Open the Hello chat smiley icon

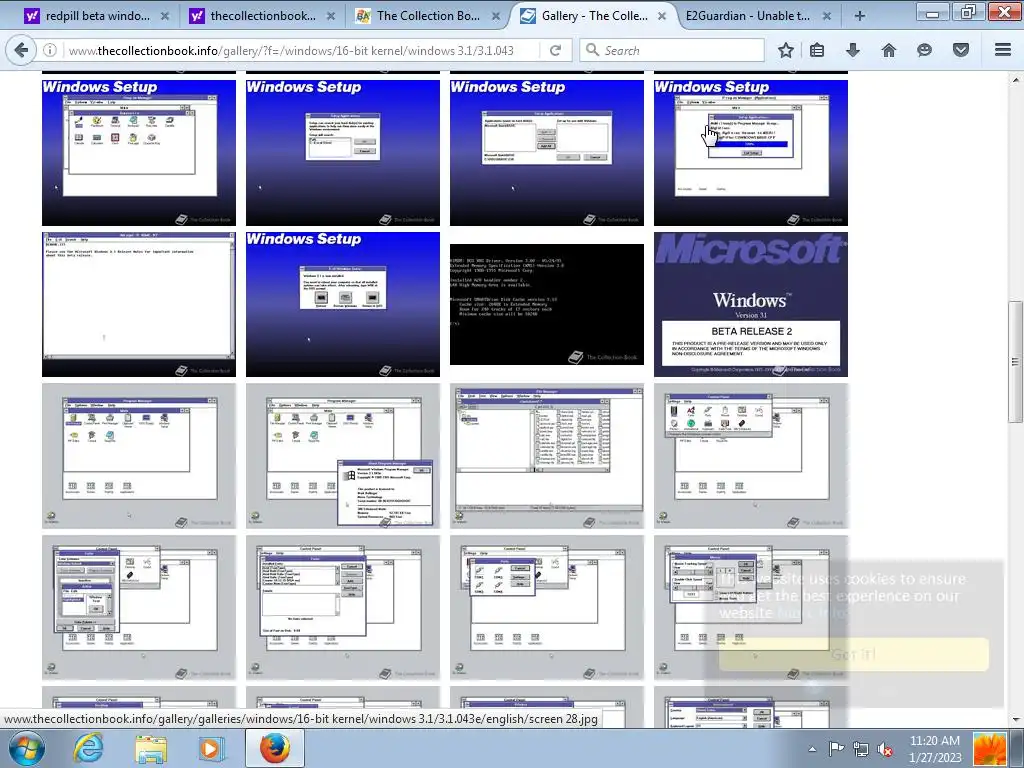coord(924,50)
